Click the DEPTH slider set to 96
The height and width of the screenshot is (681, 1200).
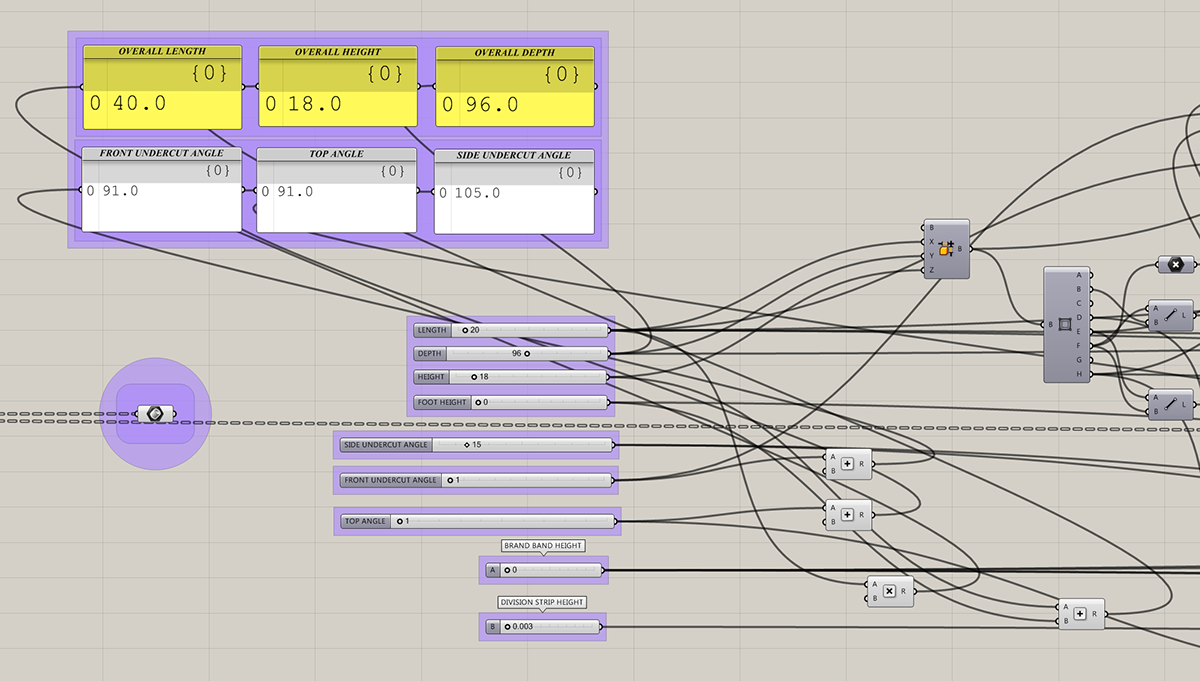[511, 354]
